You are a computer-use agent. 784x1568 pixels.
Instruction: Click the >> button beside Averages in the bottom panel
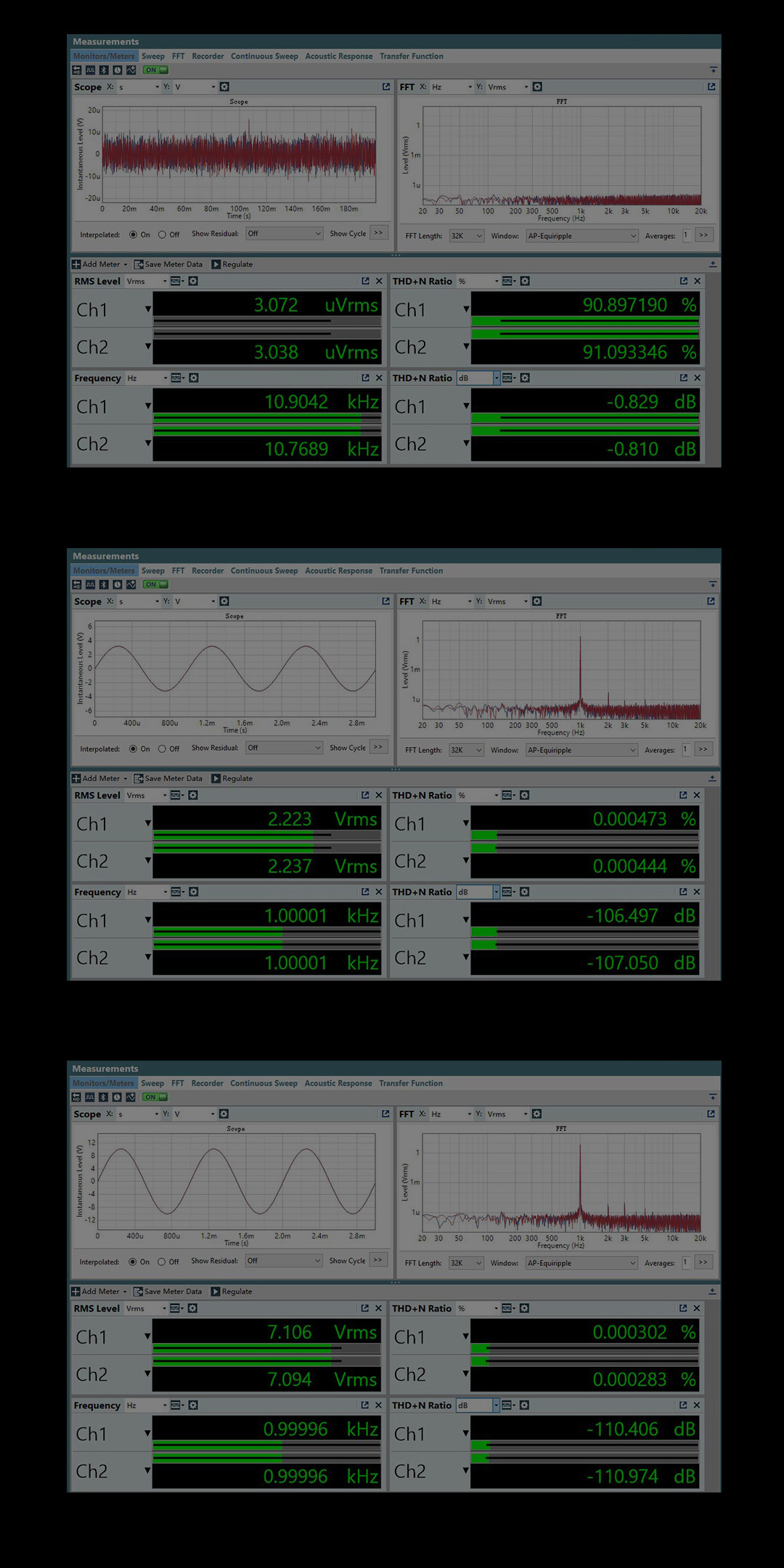click(703, 1262)
